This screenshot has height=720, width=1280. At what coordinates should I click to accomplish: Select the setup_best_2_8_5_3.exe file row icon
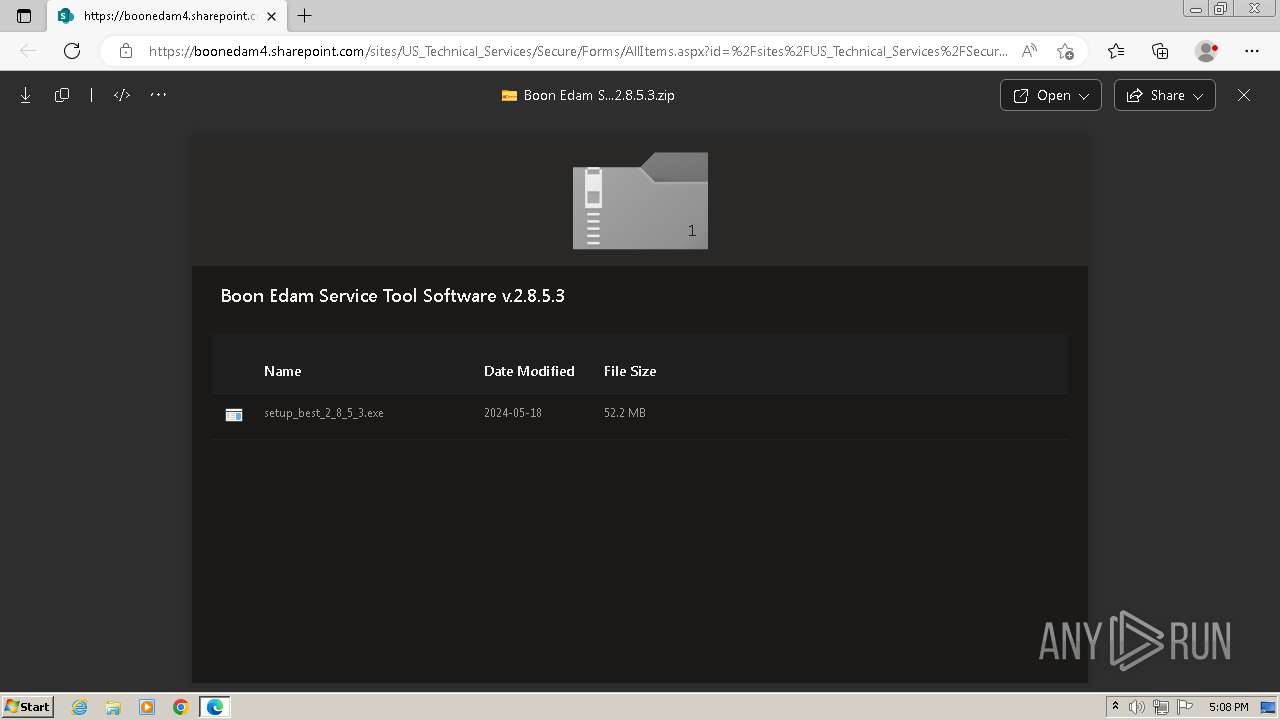click(x=234, y=414)
